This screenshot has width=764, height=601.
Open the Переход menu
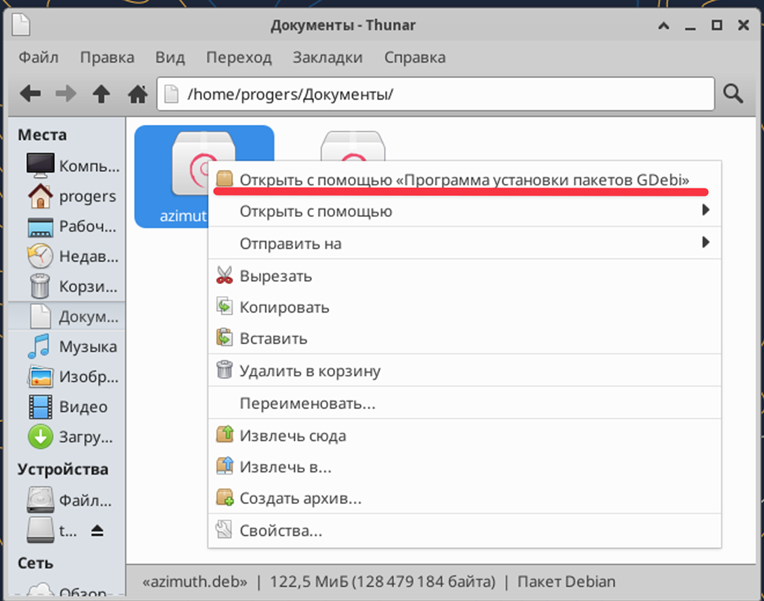tap(239, 58)
